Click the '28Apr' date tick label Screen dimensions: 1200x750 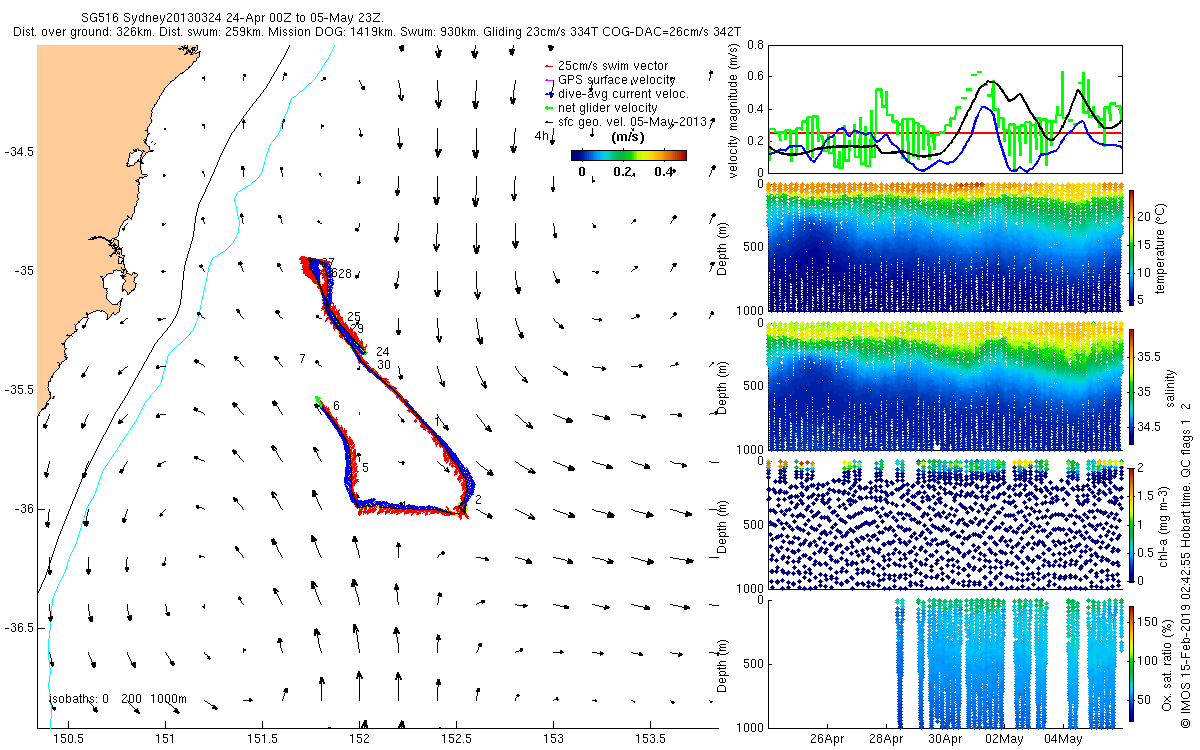888,740
